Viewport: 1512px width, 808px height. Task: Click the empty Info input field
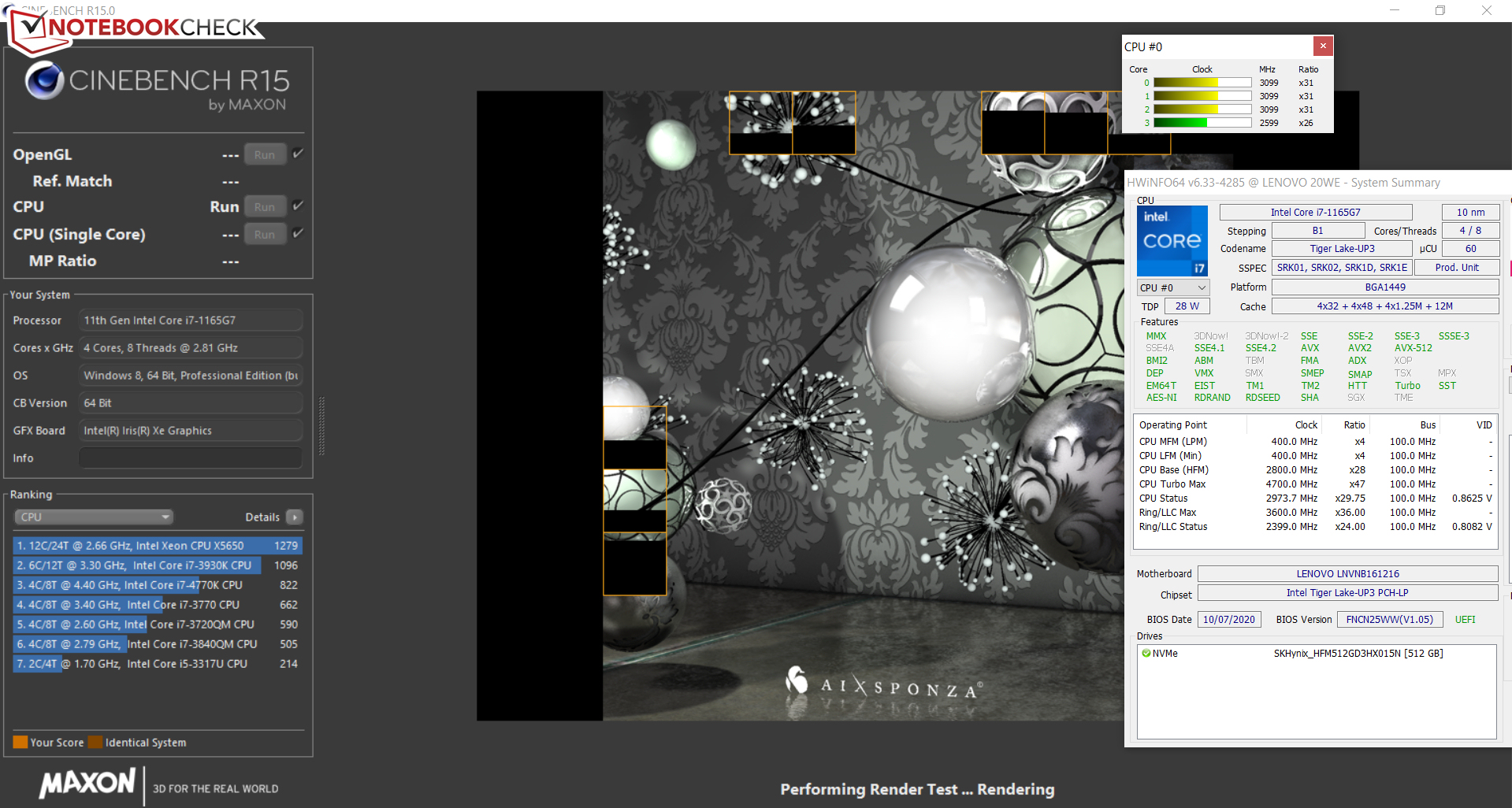pyautogui.click(x=191, y=458)
